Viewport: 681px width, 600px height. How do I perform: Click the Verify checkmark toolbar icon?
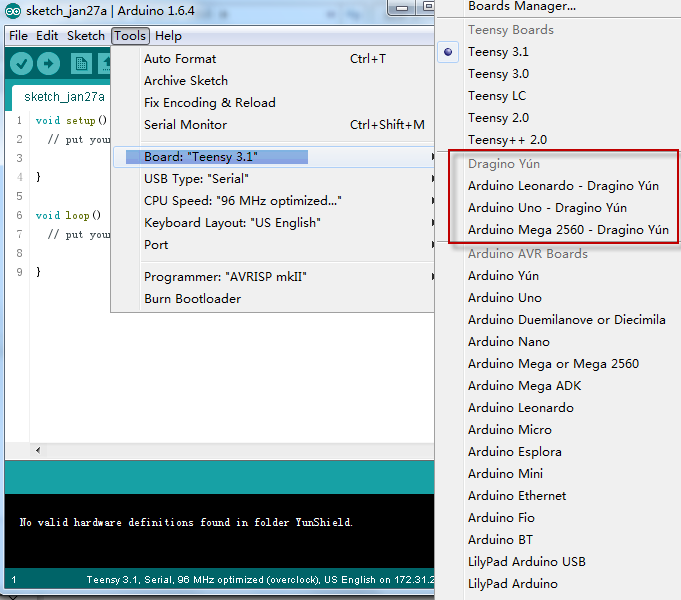pyautogui.click(x=21, y=64)
